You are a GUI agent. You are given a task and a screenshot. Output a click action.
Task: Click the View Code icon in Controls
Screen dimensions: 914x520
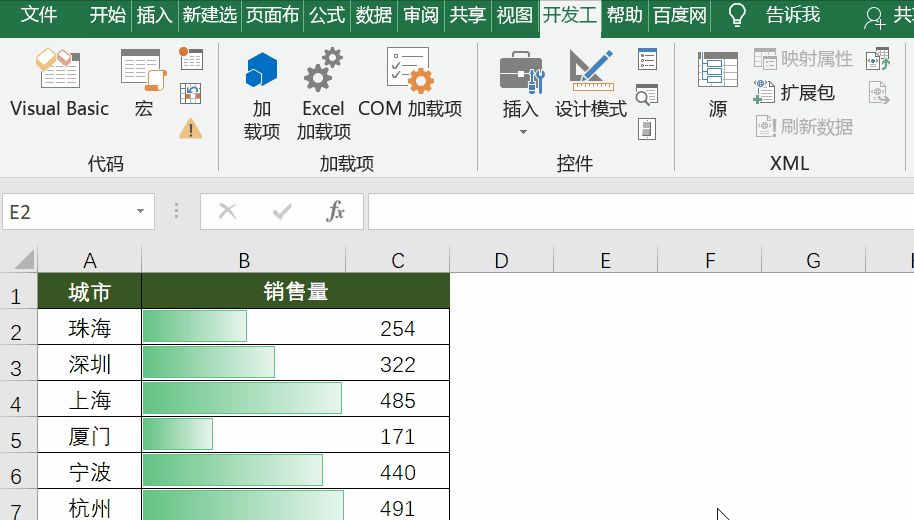pos(647,94)
